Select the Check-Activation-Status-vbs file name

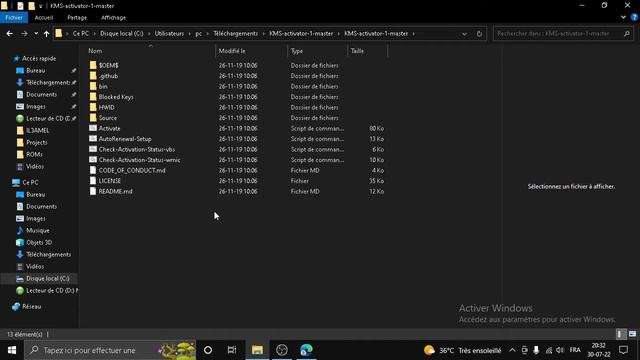[137, 149]
